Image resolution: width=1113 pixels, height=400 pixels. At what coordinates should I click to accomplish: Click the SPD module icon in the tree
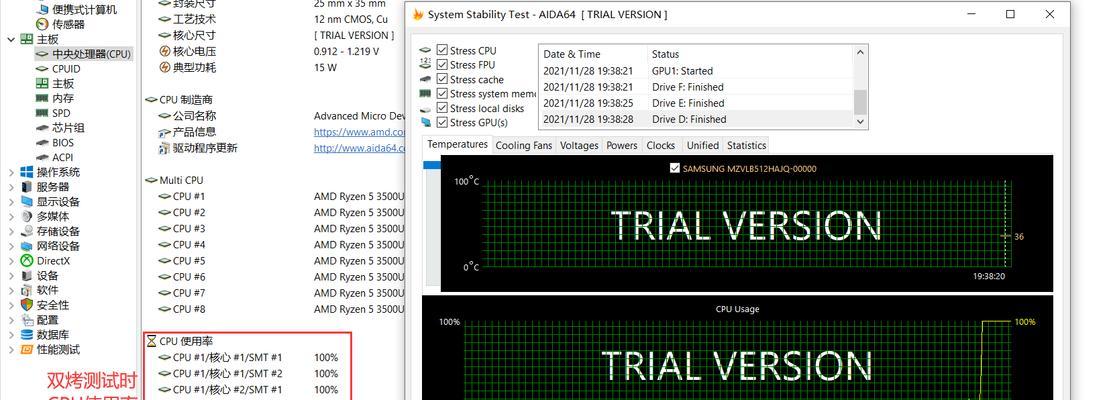tap(42, 113)
